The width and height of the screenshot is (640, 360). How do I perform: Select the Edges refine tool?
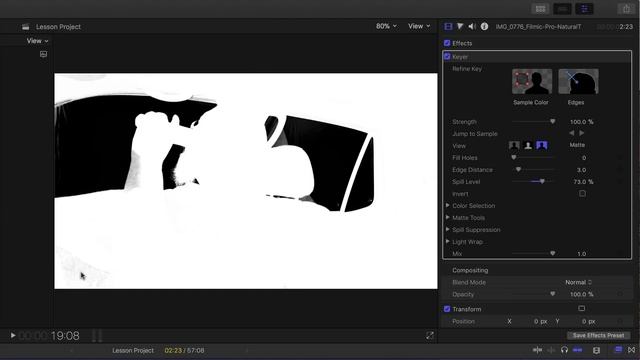[x=578, y=81]
